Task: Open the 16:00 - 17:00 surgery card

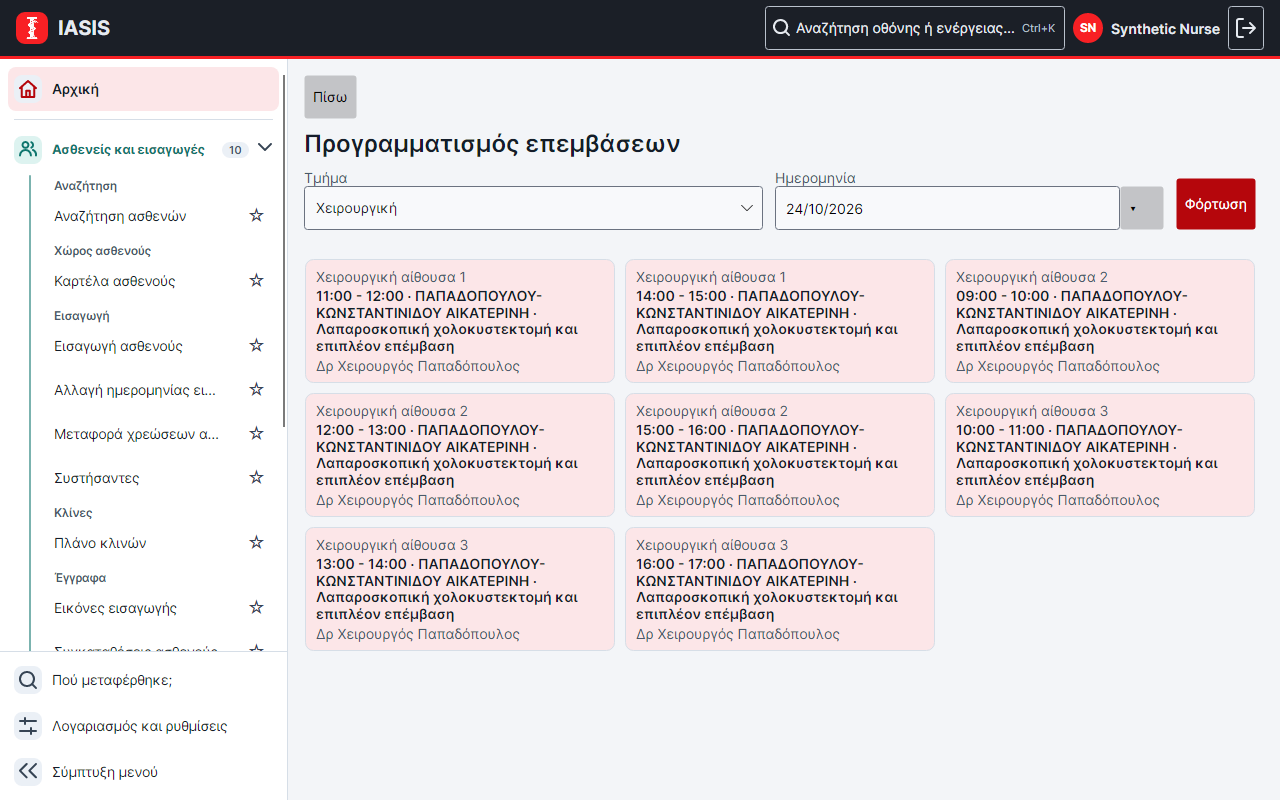Action: pos(780,589)
